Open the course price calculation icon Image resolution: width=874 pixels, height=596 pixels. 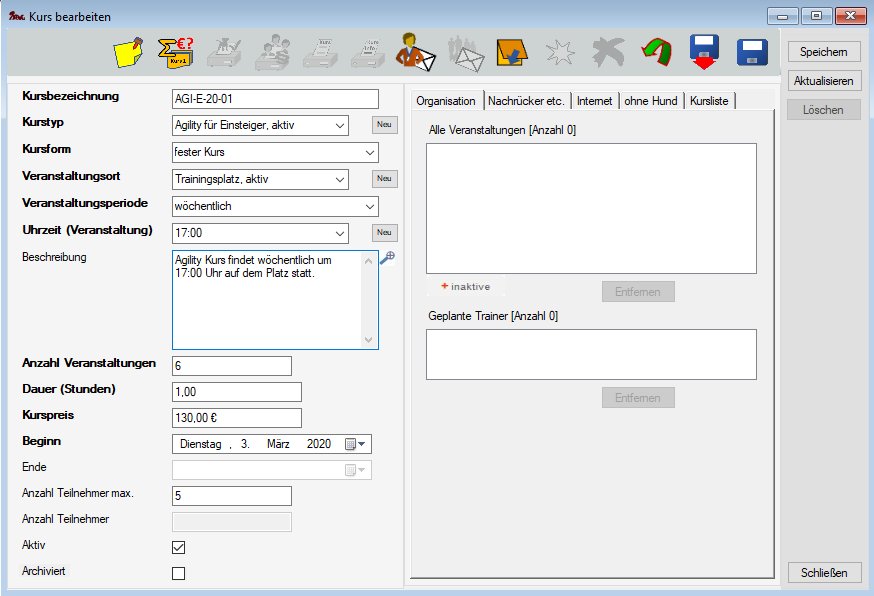tap(178, 52)
